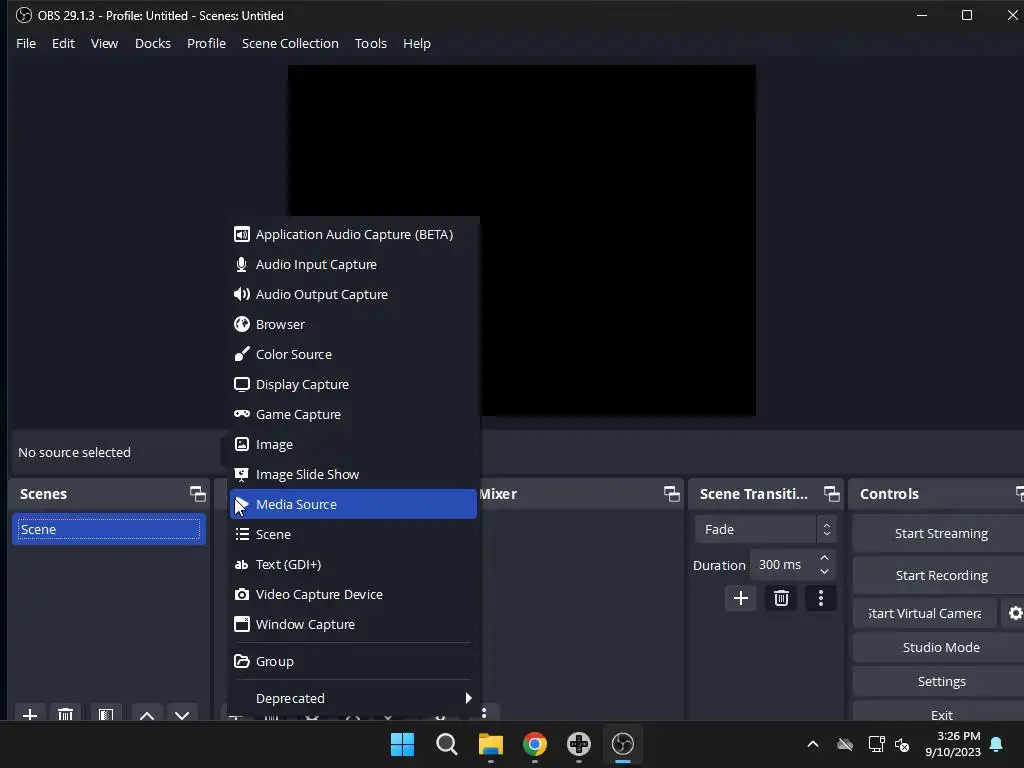Open the Profile menu
This screenshot has height=768, width=1024.
[206, 44]
